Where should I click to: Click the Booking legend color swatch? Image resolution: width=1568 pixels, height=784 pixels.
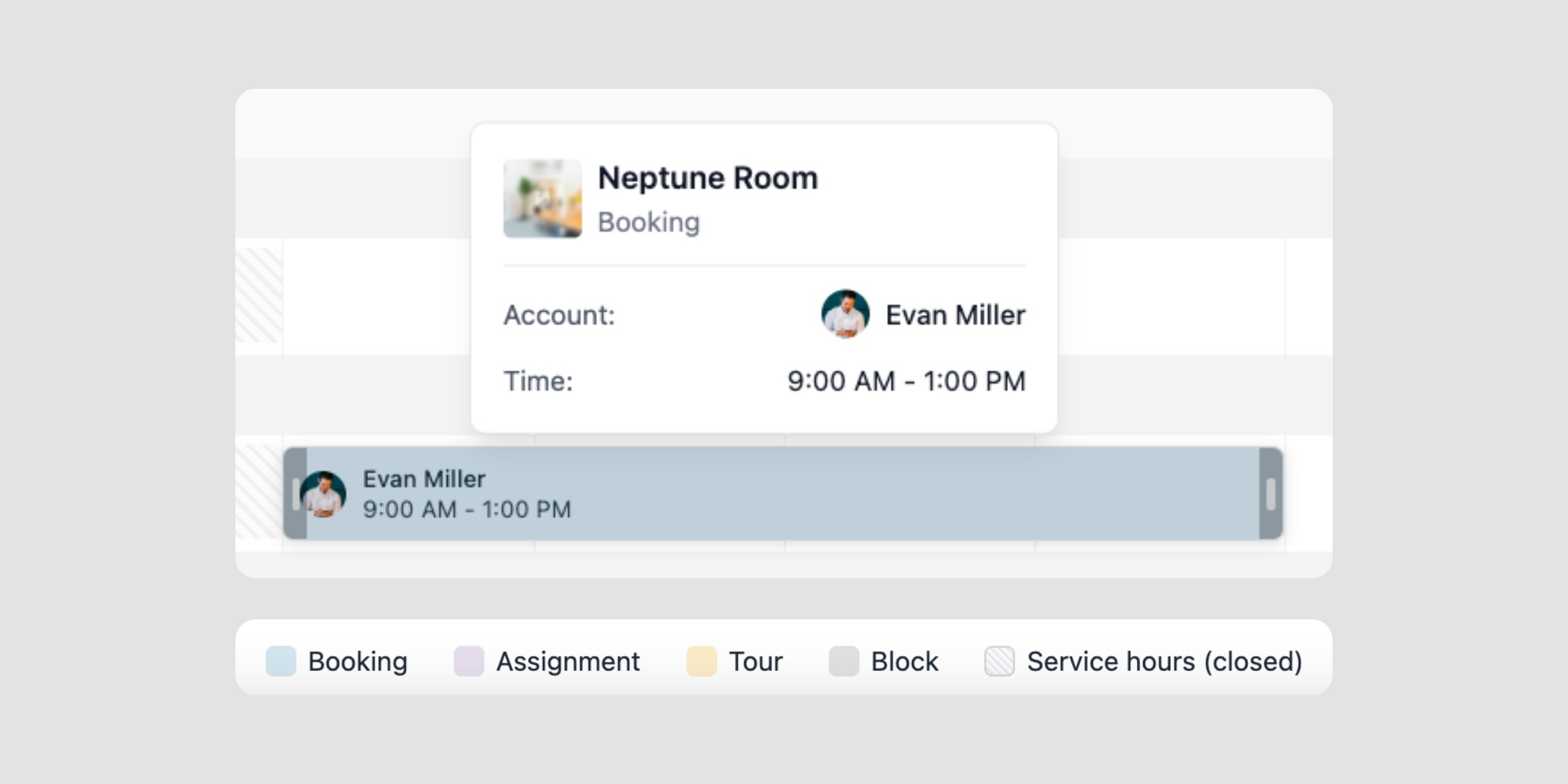click(281, 661)
